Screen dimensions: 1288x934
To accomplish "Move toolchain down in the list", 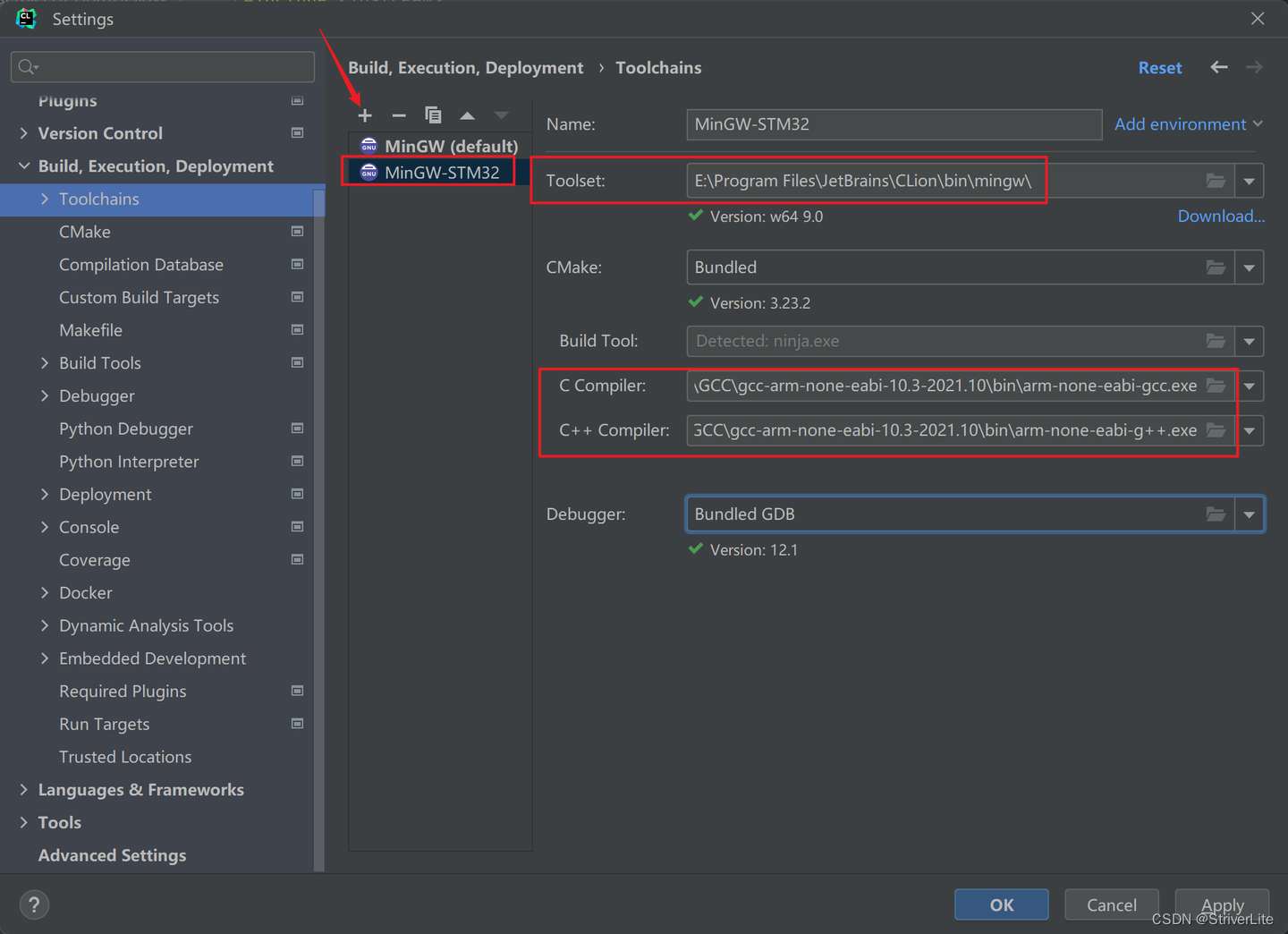I will [501, 115].
